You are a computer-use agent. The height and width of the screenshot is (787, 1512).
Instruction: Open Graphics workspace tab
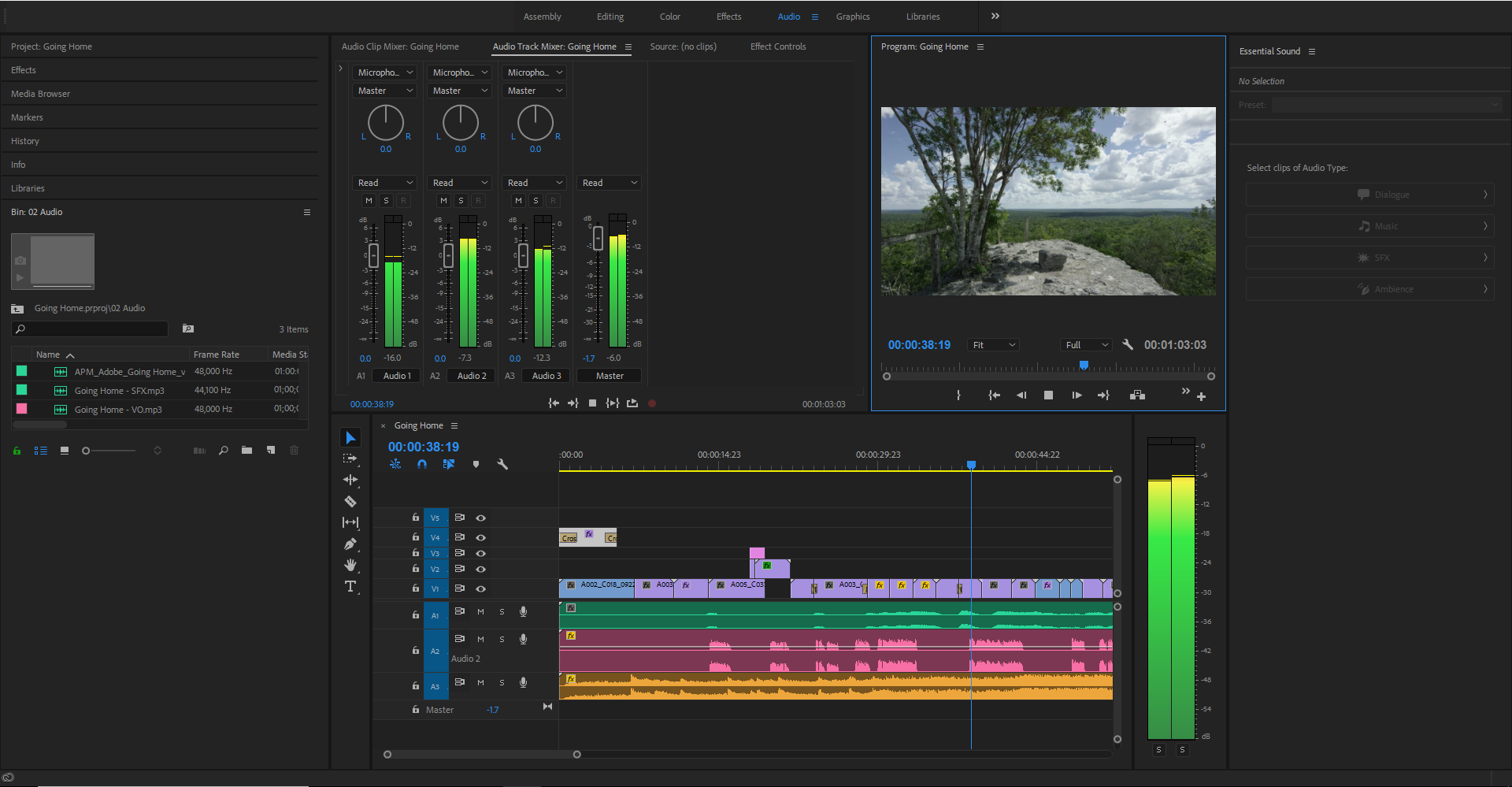coord(853,17)
